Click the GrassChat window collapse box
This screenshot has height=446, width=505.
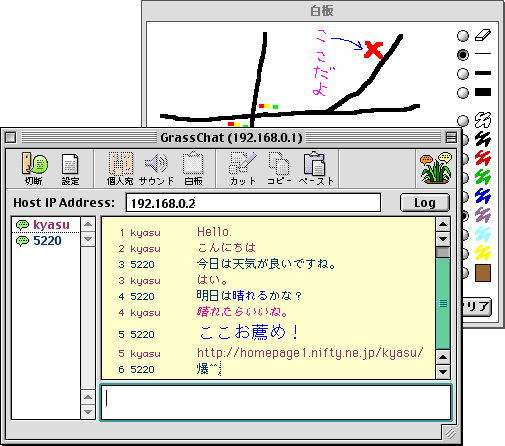tap(451, 137)
